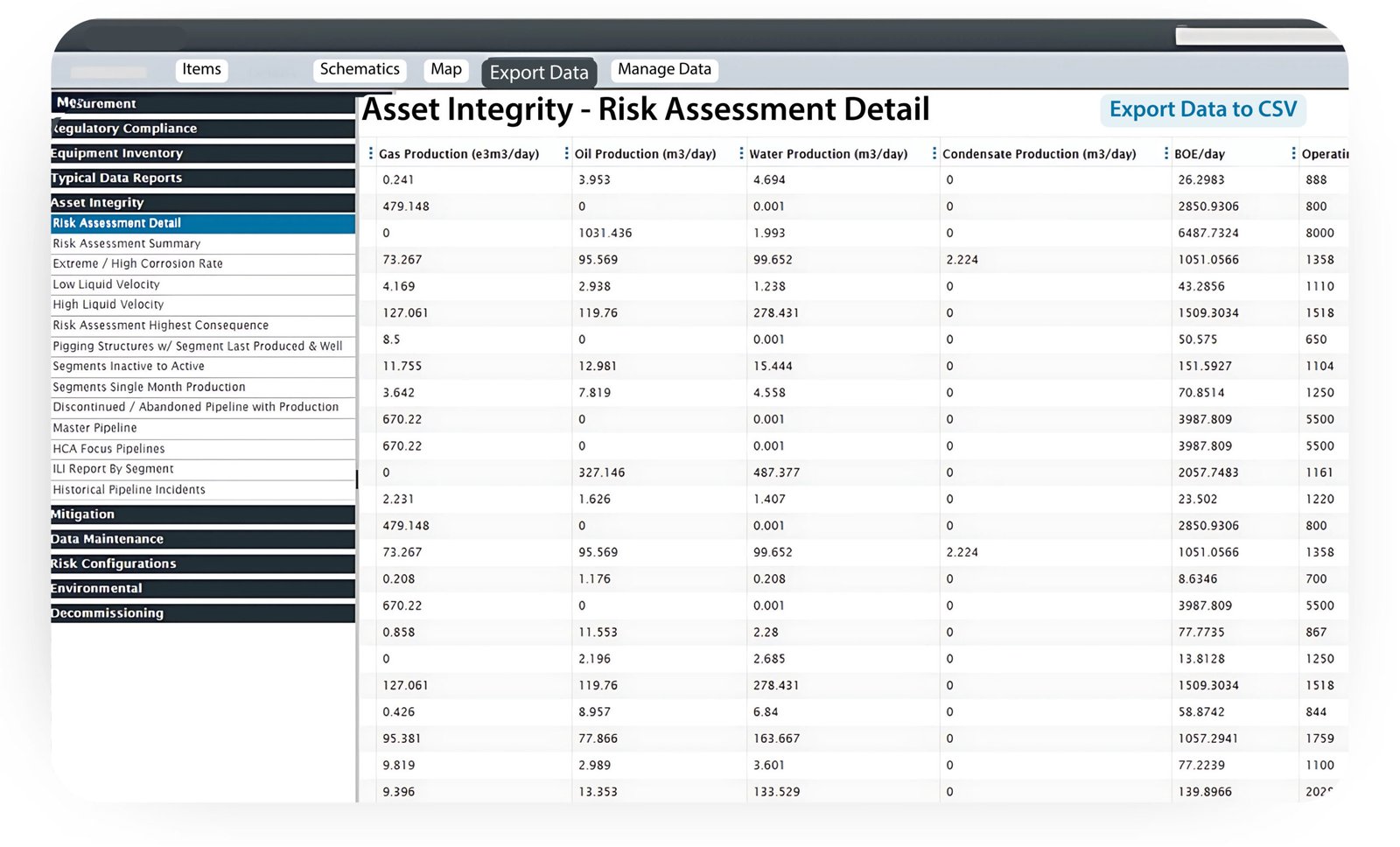Click the kebab icon before Gas Production header

coord(370,153)
